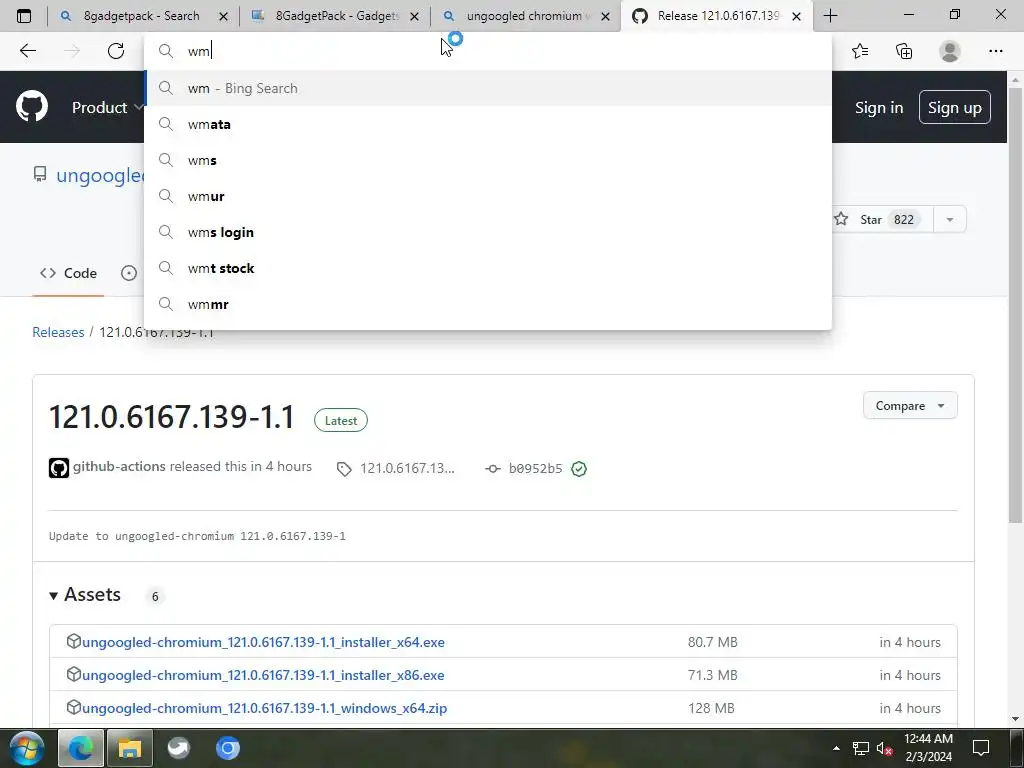Click the star icon to star repository
The width and height of the screenshot is (1024, 768).
tap(841, 219)
